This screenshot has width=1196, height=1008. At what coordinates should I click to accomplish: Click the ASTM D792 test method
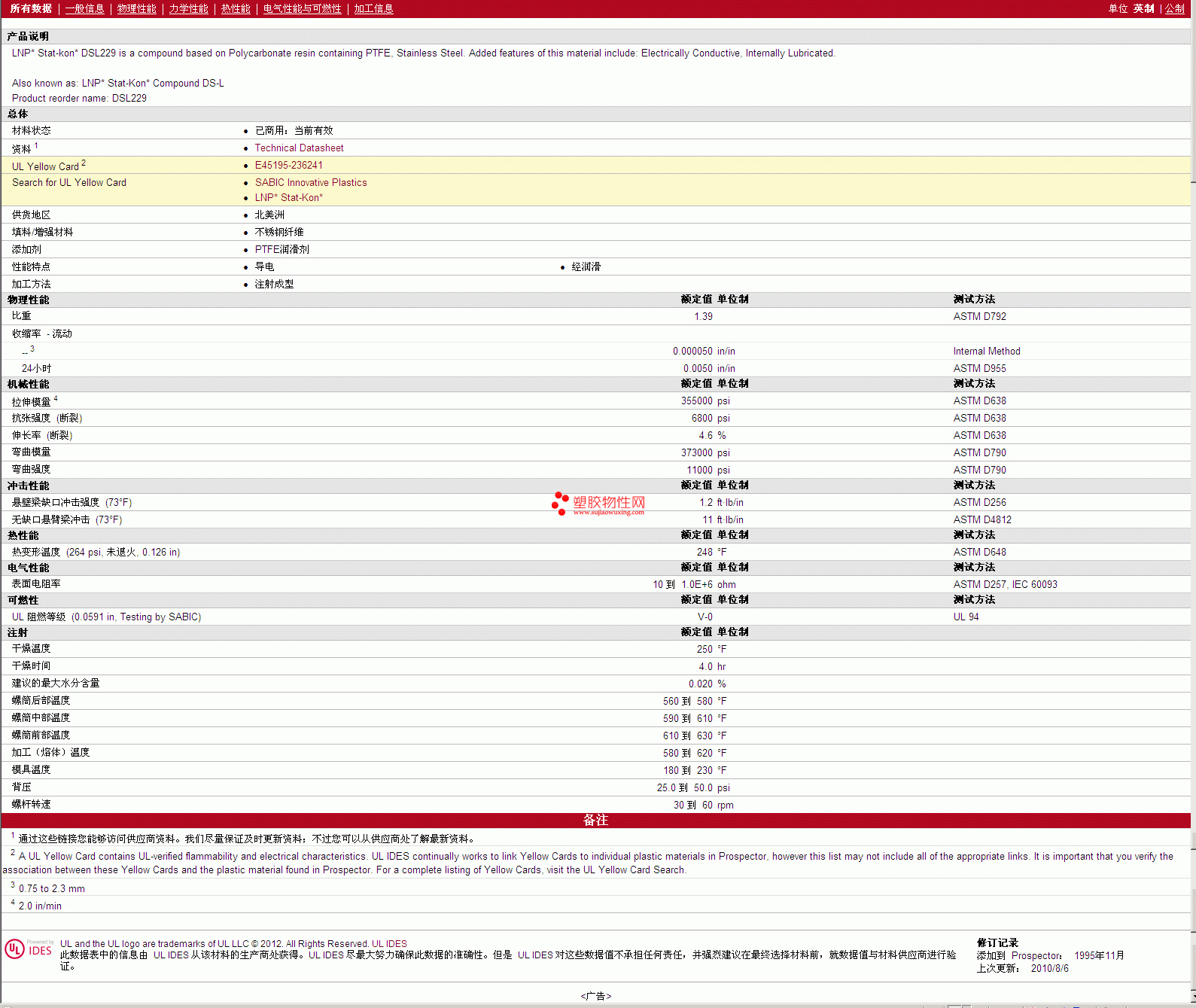979,317
